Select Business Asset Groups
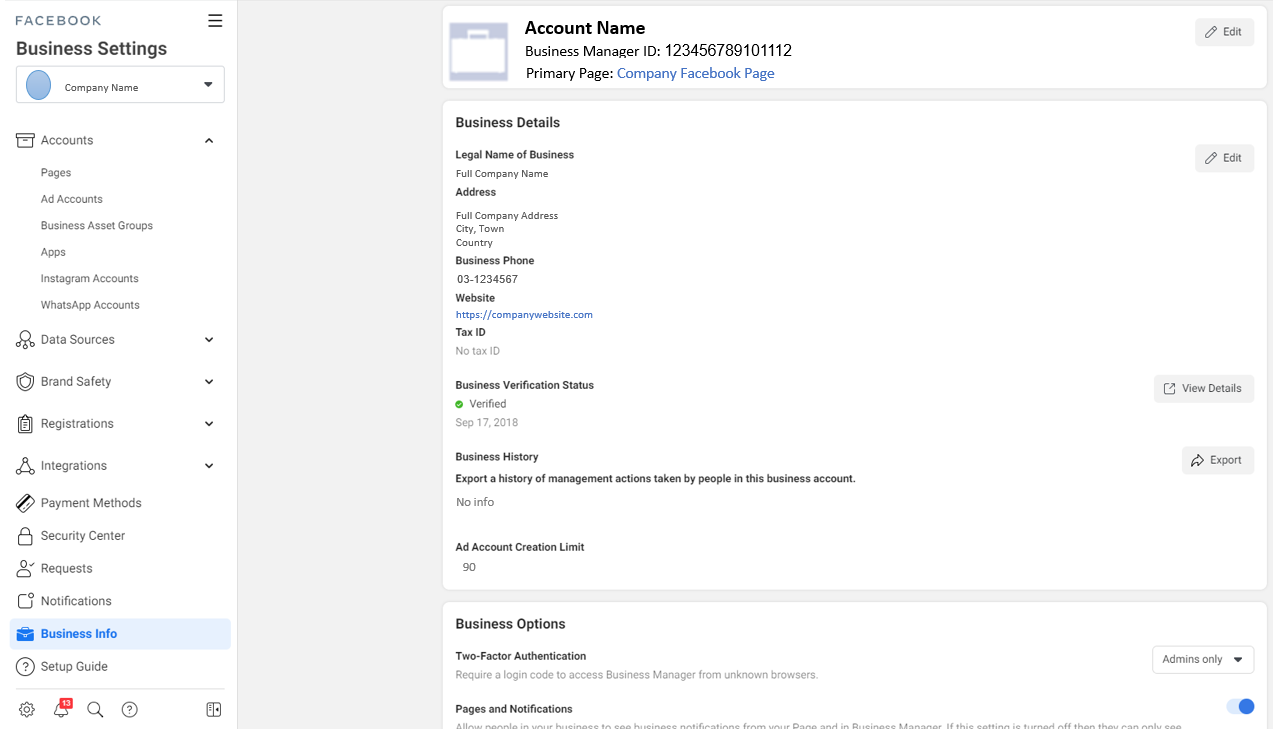This screenshot has height=743, width=1273. pyautogui.click(x=97, y=226)
